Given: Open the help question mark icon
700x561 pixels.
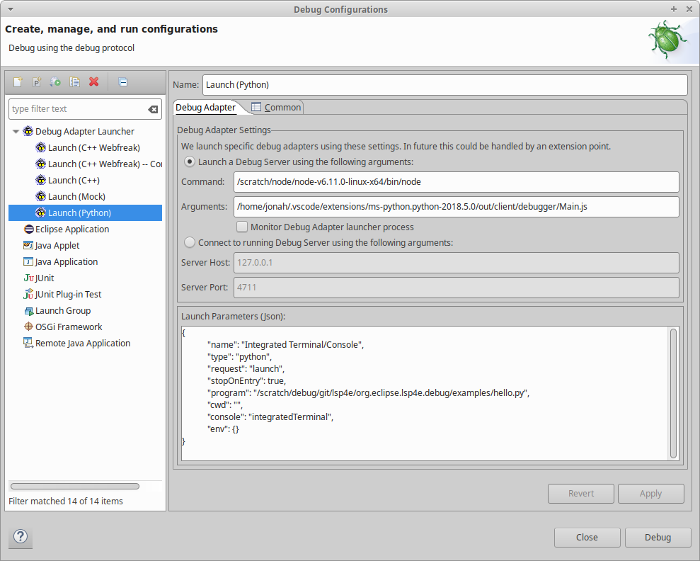Looking at the screenshot, I should [x=20, y=537].
